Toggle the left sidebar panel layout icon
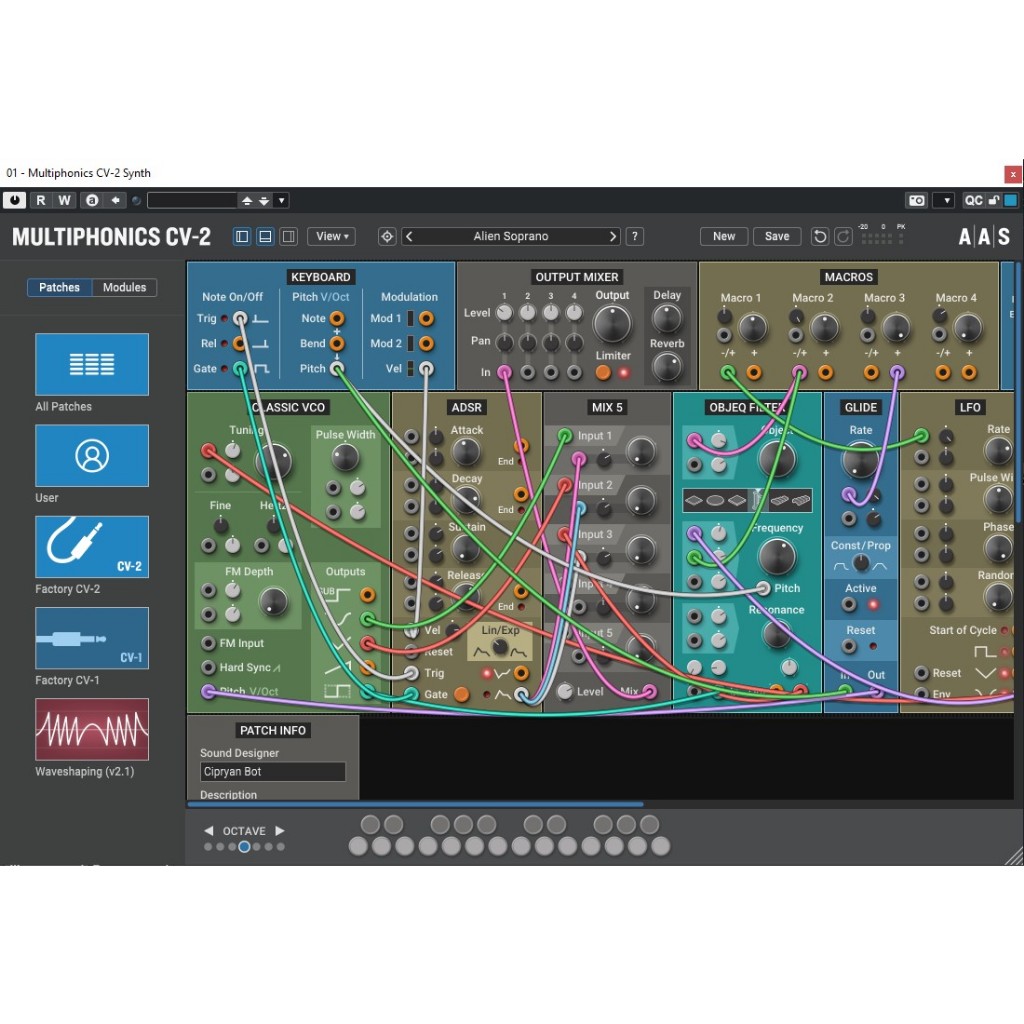Screen dimensions: 1024x1024 [x=242, y=236]
